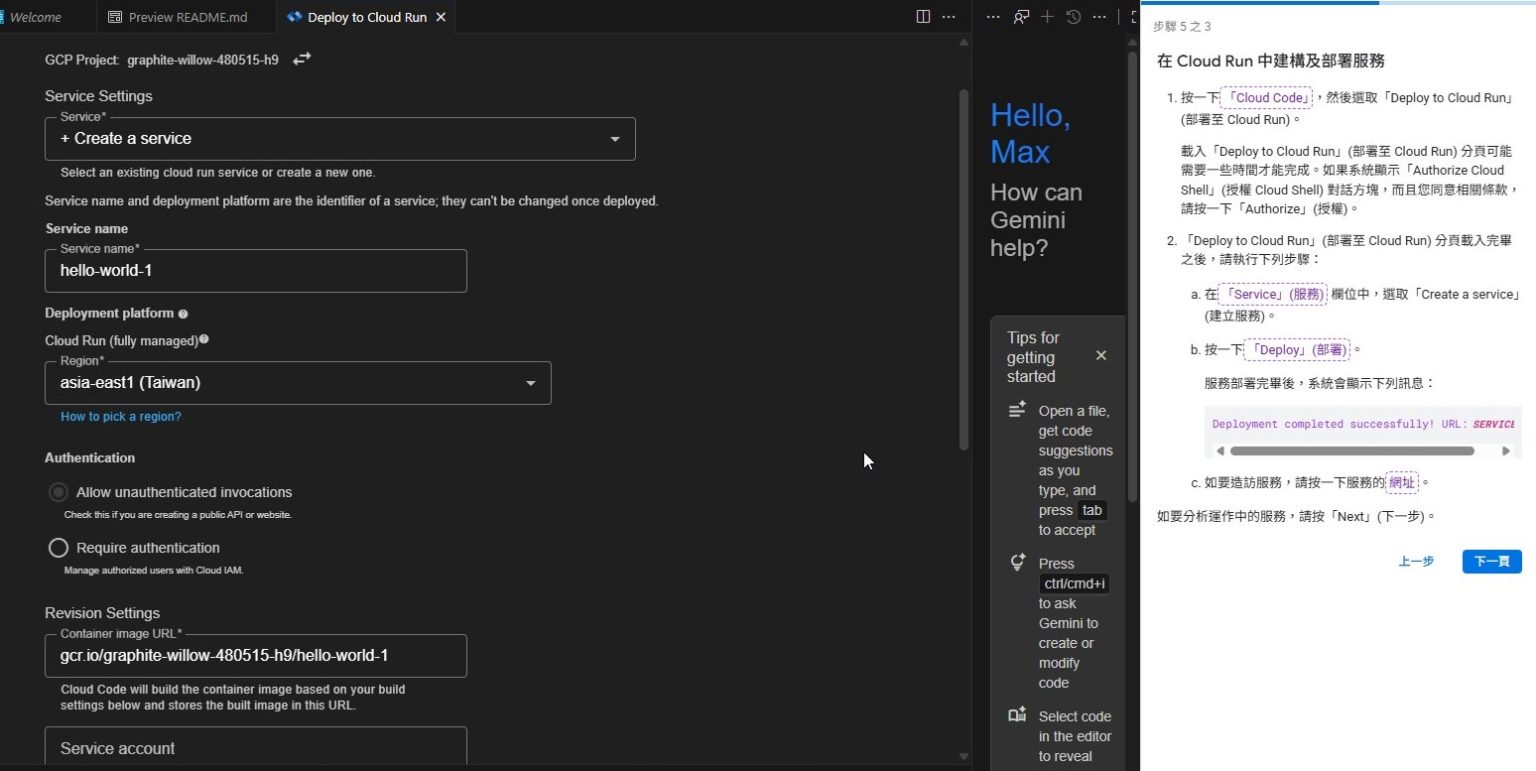Image resolution: width=1536 pixels, height=771 pixels.
Task: Open Gemini chat history clock icon
Action: click(1073, 17)
